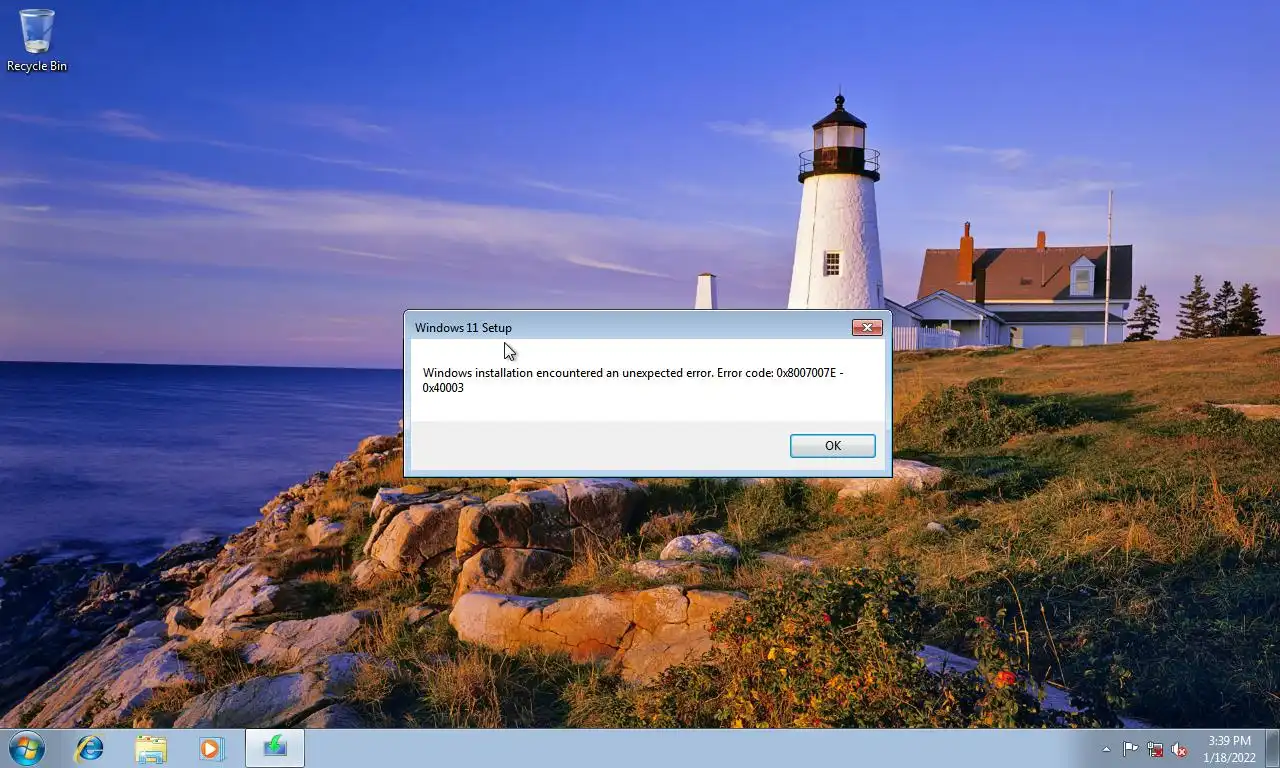Image resolution: width=1280 pixels, height=768 pixels.
Task: Open Action Center flag icon
Action: (x=1130, y=749)
